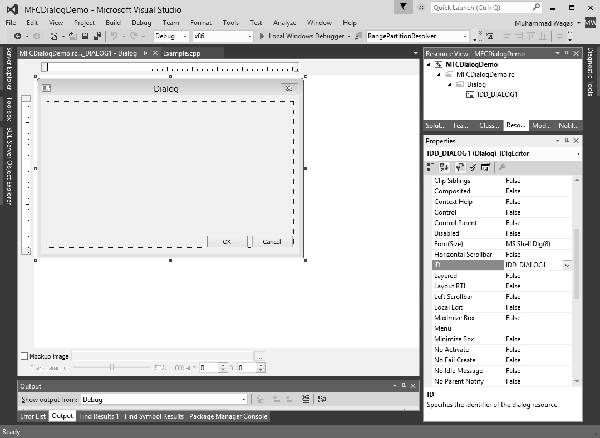Click the Clear All icon in Output toolbar
This screenshot has width=600, height=438.
pyautogui.click(x=305, y=399)
